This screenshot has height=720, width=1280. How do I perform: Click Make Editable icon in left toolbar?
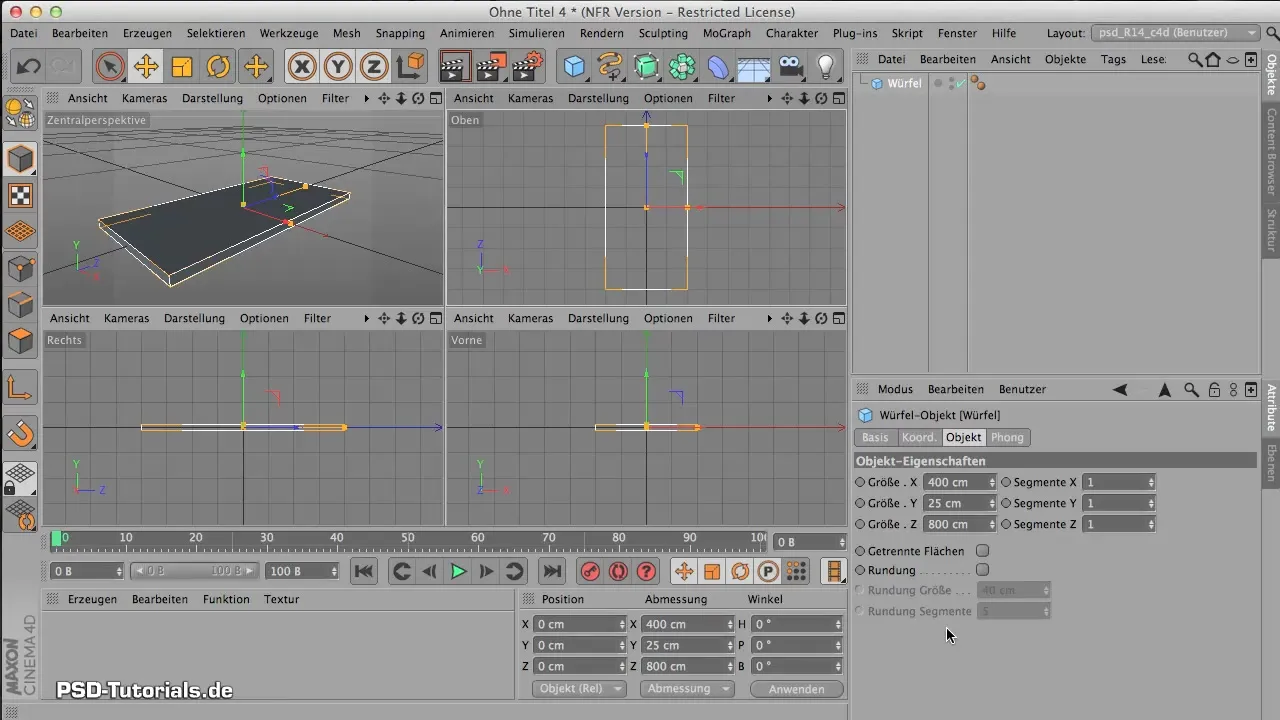click(x=20, y=113)
